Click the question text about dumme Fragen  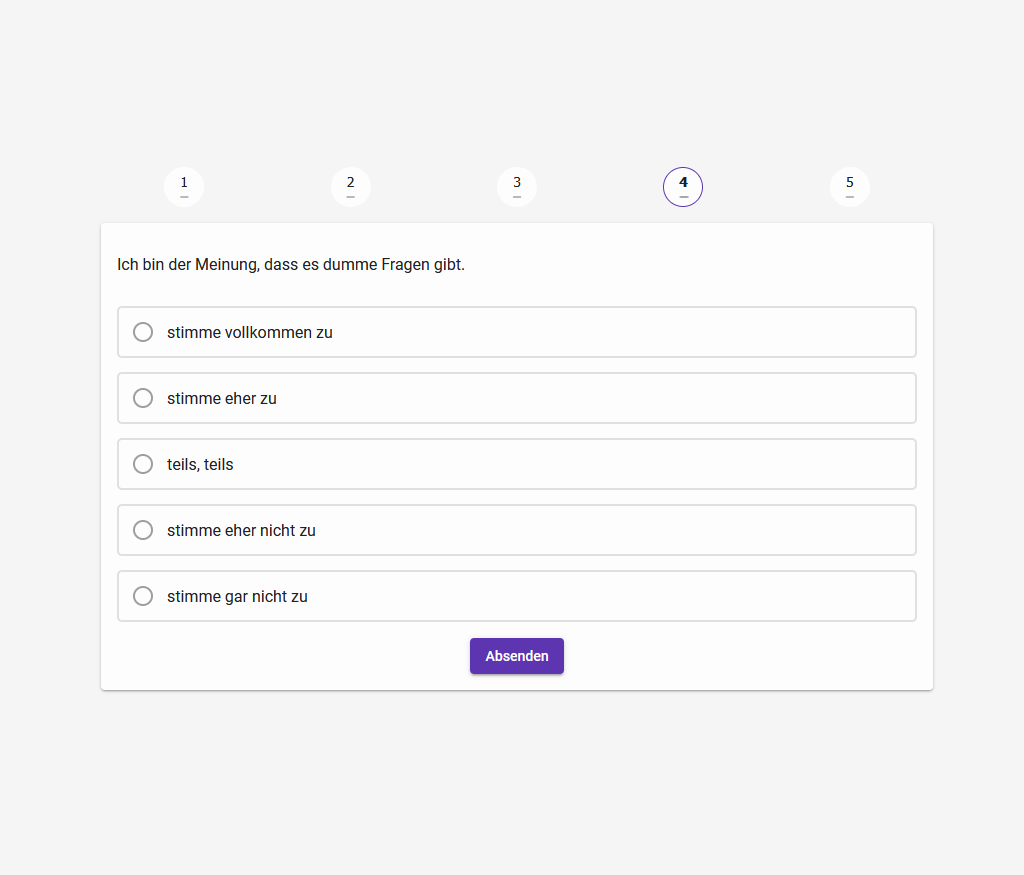(291, 265)
